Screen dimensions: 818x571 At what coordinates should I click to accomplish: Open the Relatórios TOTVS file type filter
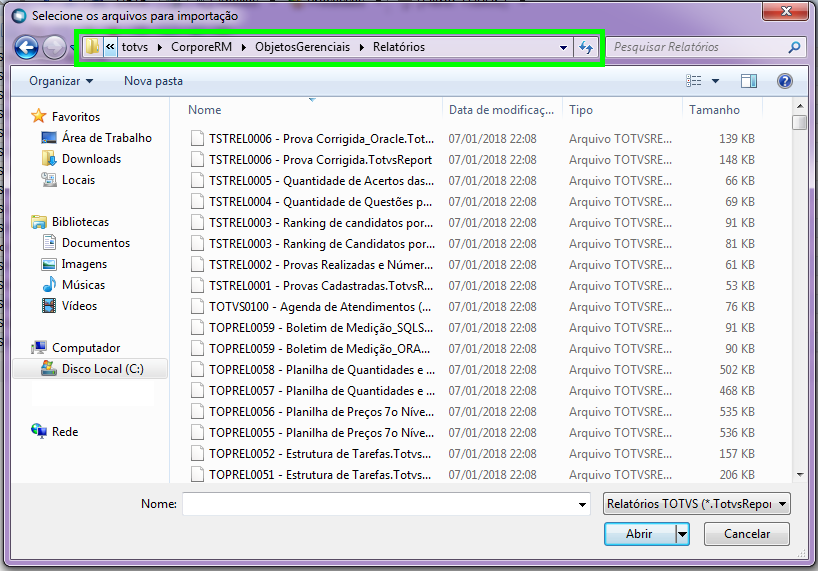pos(696,504)
